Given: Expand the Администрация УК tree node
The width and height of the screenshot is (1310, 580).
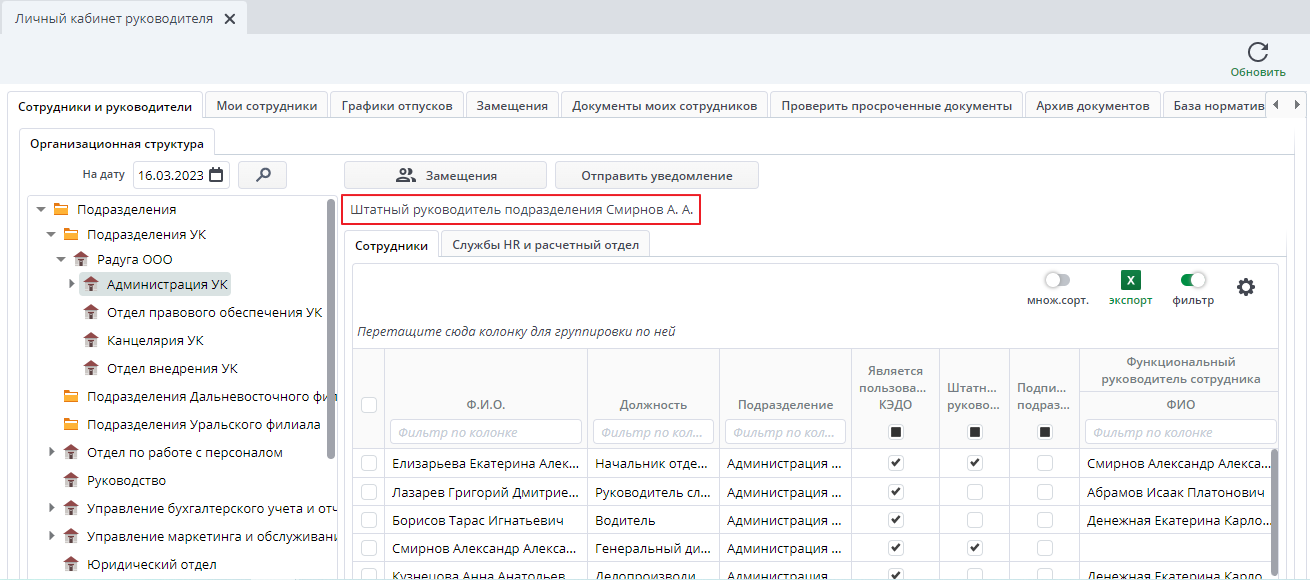Looking at the screenshot, I should click(x=72, y=284).
